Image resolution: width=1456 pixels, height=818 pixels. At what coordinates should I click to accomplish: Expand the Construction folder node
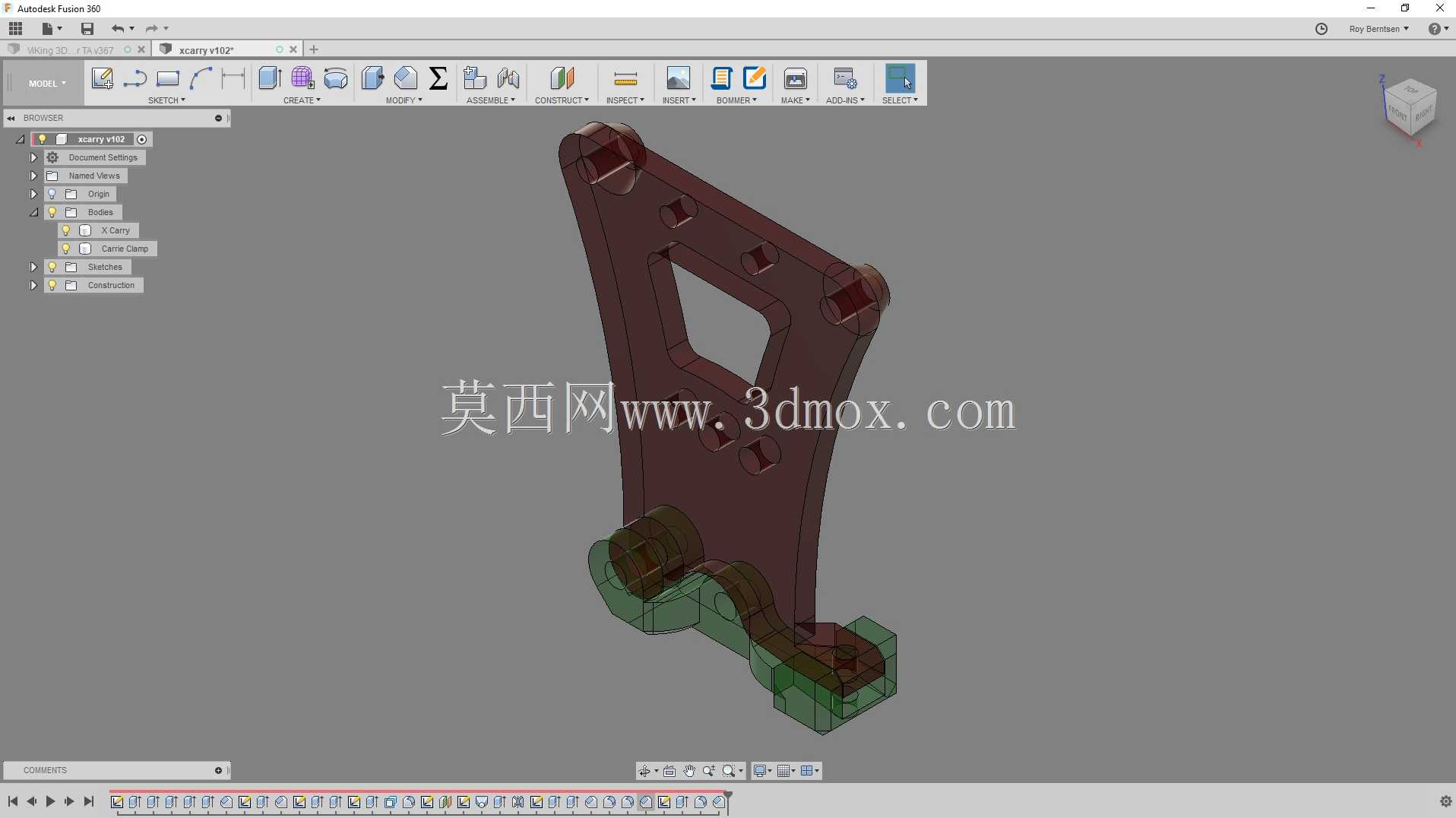[x=33, y=285]
